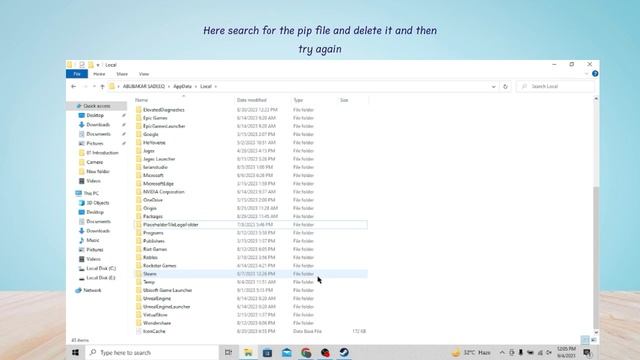
Task: Click the New folder quick access toolbar icon
Action: [91, 65]
